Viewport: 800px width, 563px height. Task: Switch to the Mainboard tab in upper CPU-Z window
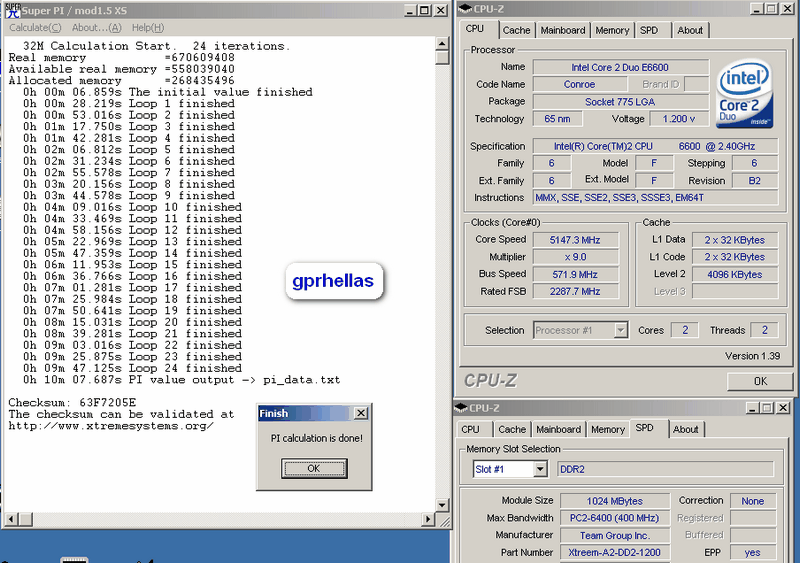[563, 30]
